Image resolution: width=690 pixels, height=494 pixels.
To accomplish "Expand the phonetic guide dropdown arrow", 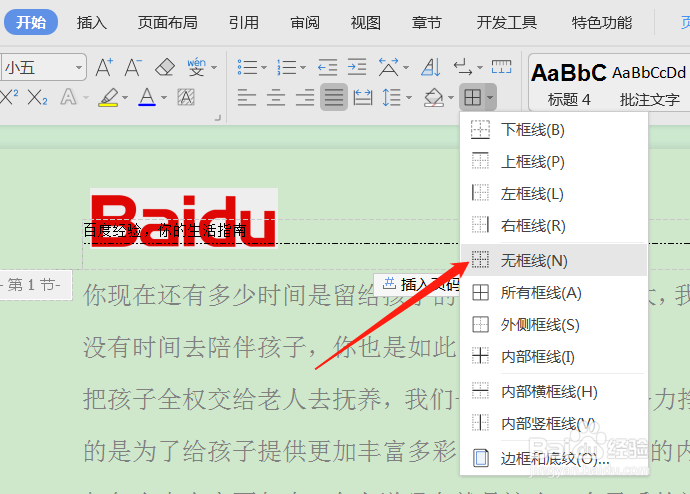I will click(214, 68).
